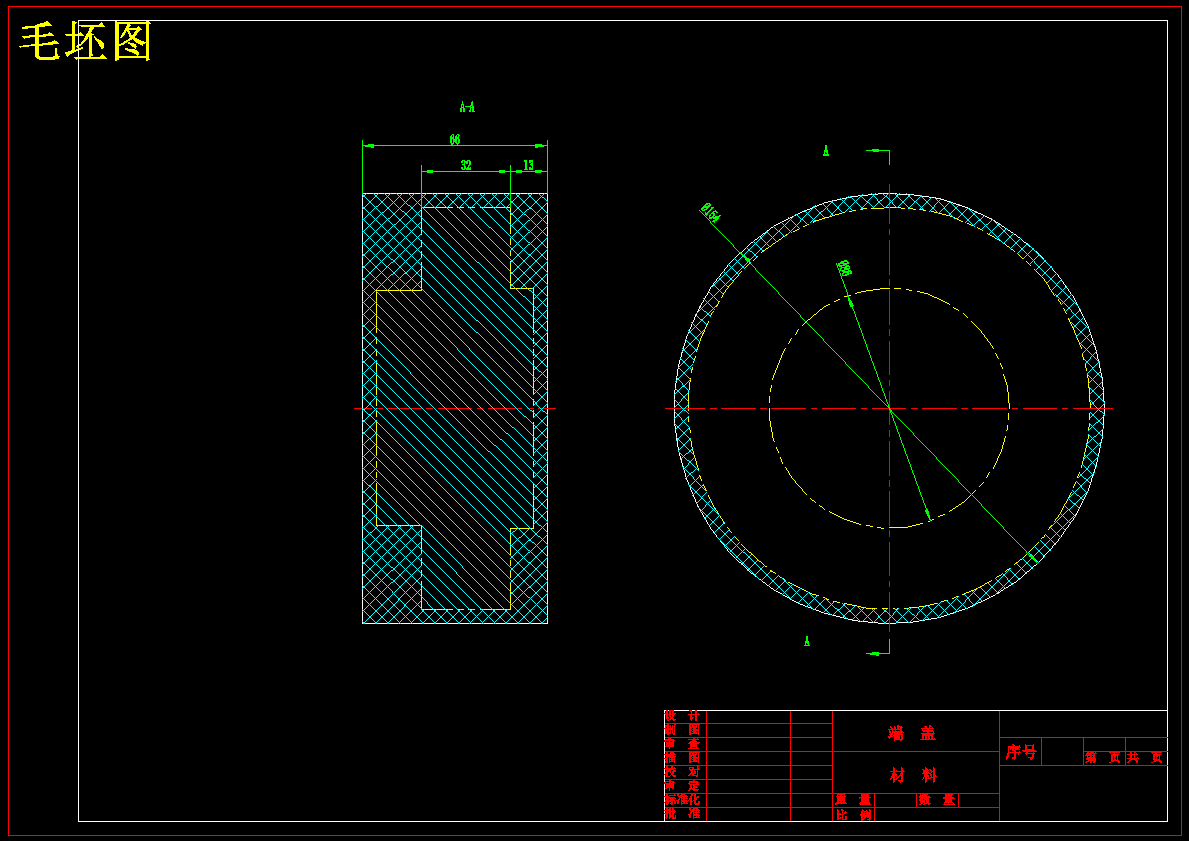Select the 重量 label

pos(853,800)
